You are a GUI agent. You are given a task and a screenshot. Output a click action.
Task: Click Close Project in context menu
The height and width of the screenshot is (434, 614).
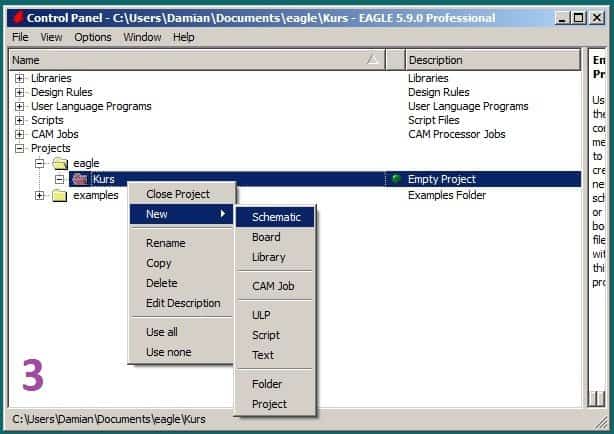(178, 194)
